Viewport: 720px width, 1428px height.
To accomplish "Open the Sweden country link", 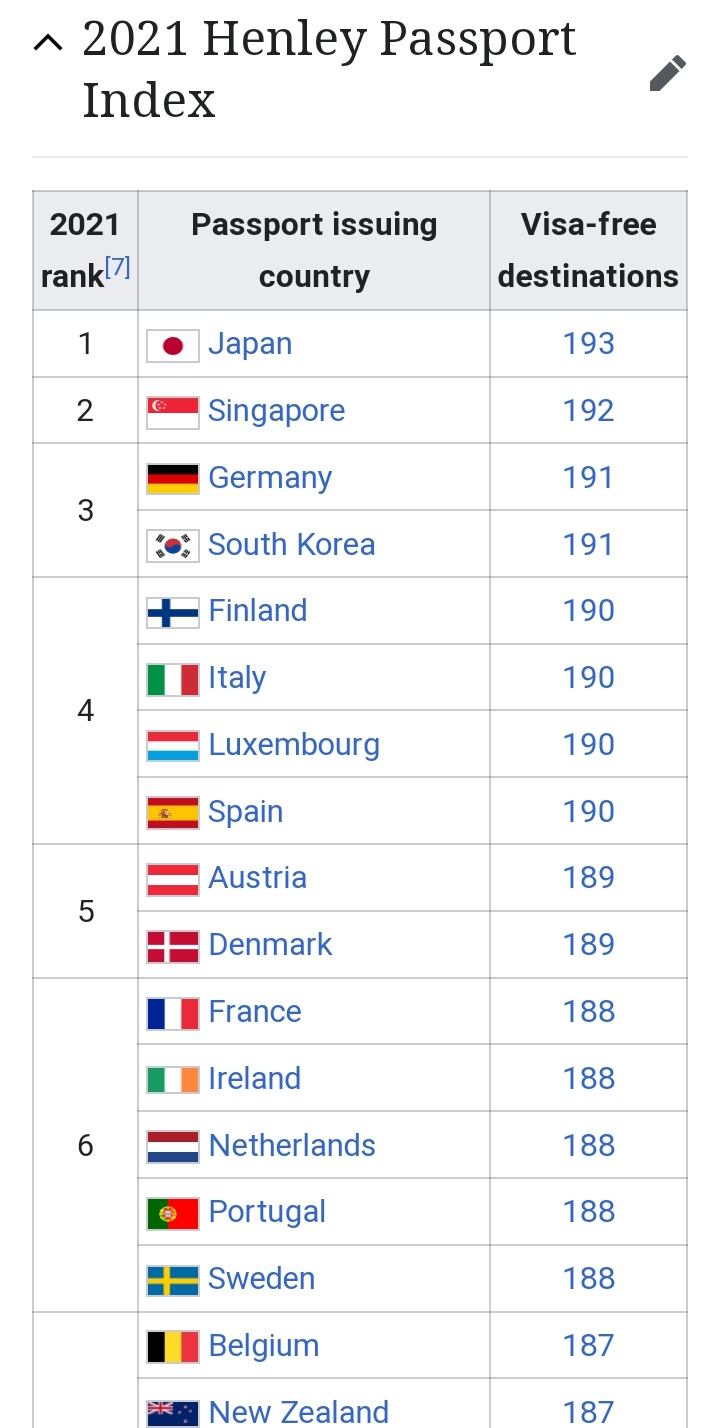I will coord(262,1279).
